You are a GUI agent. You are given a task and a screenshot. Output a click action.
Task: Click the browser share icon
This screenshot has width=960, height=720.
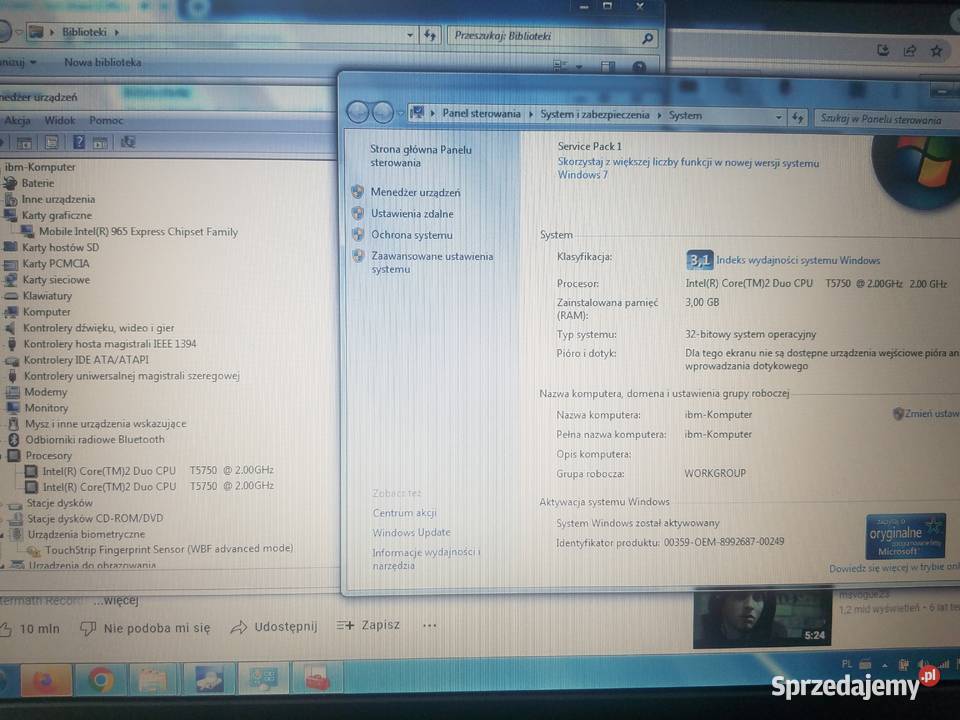pos(910,51)
